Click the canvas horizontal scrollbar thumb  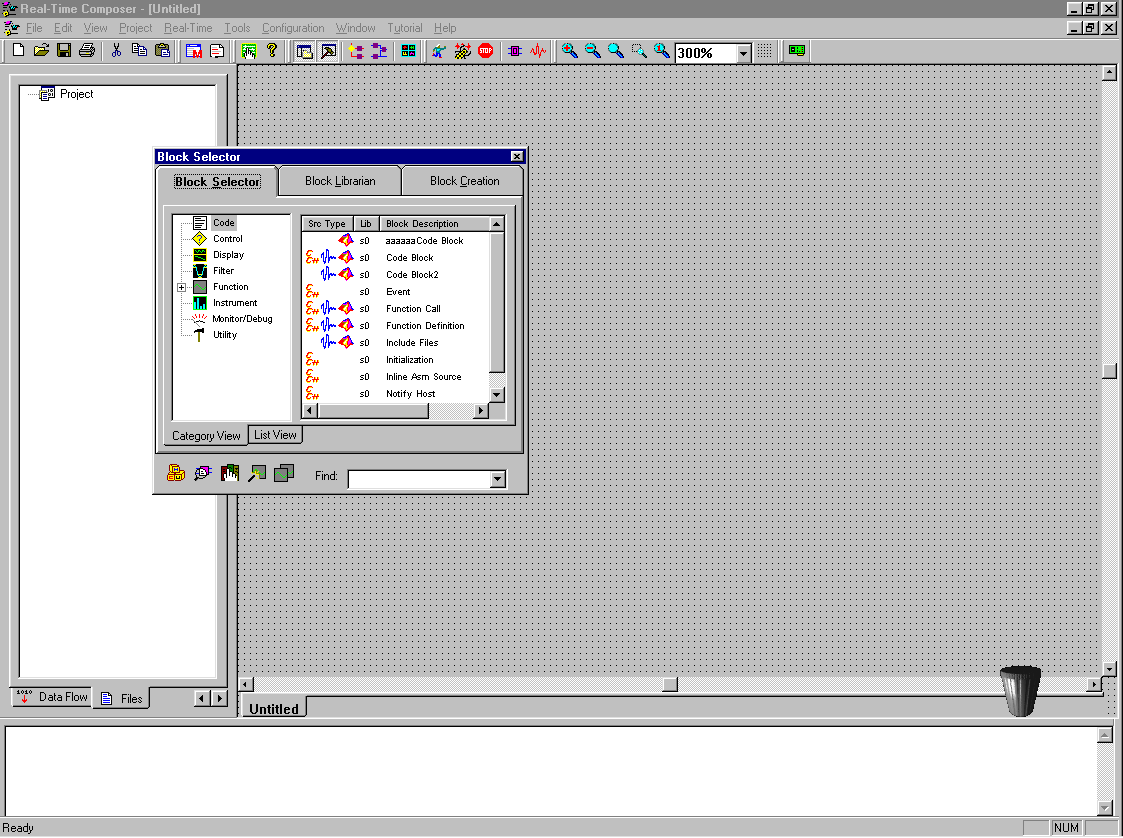670,685
